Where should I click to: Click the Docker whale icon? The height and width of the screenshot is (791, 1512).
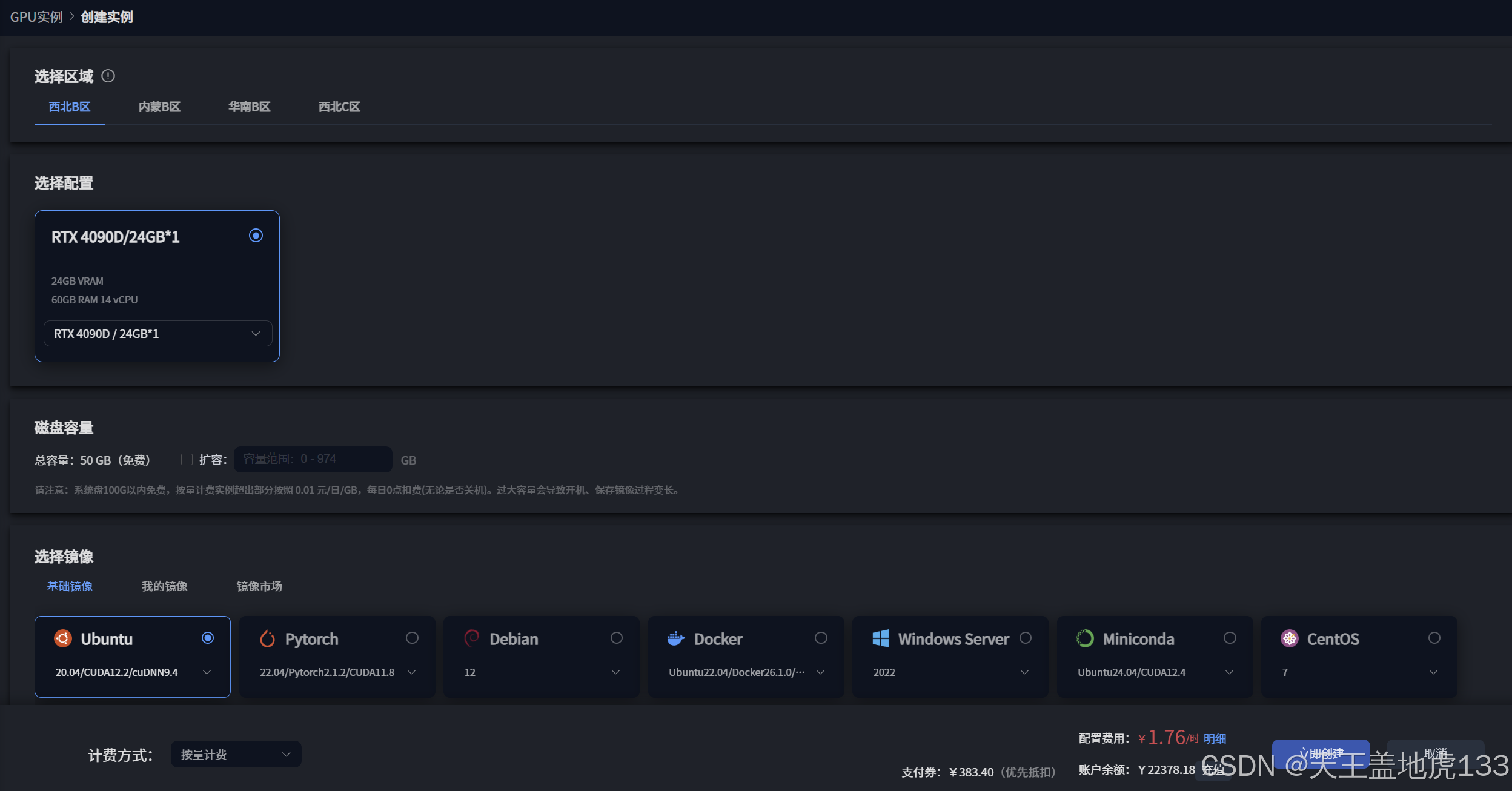click(675, 638)
